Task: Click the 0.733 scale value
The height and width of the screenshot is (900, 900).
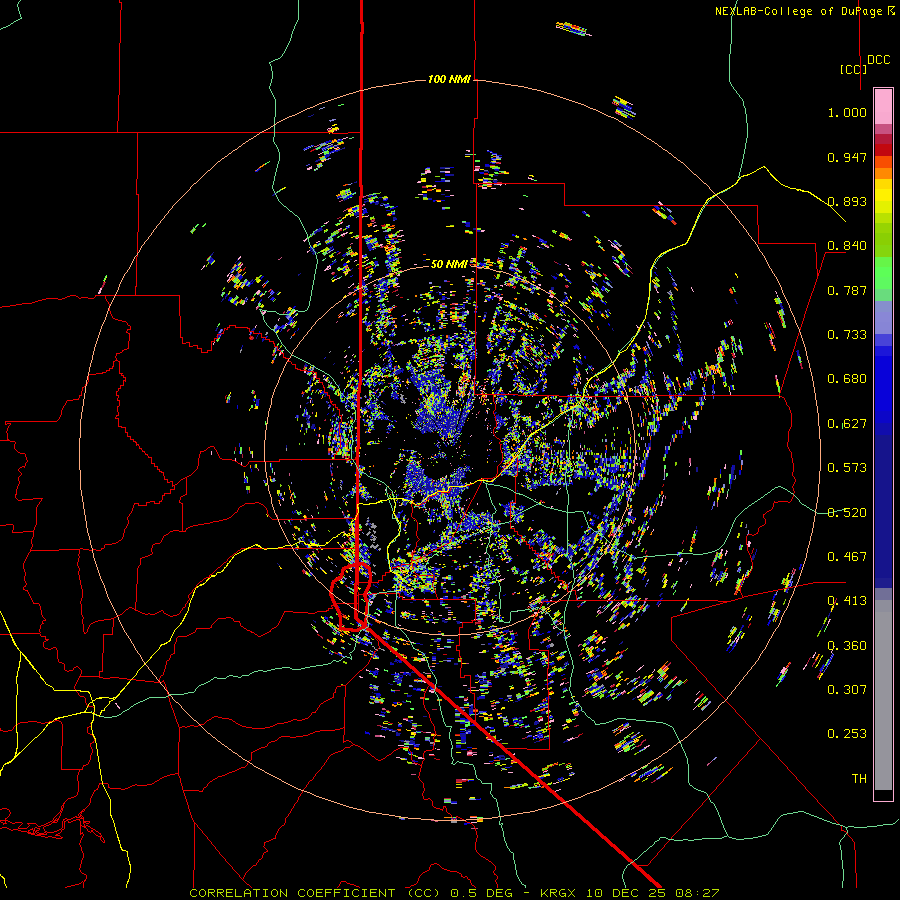Action: [x=847, y=335]
